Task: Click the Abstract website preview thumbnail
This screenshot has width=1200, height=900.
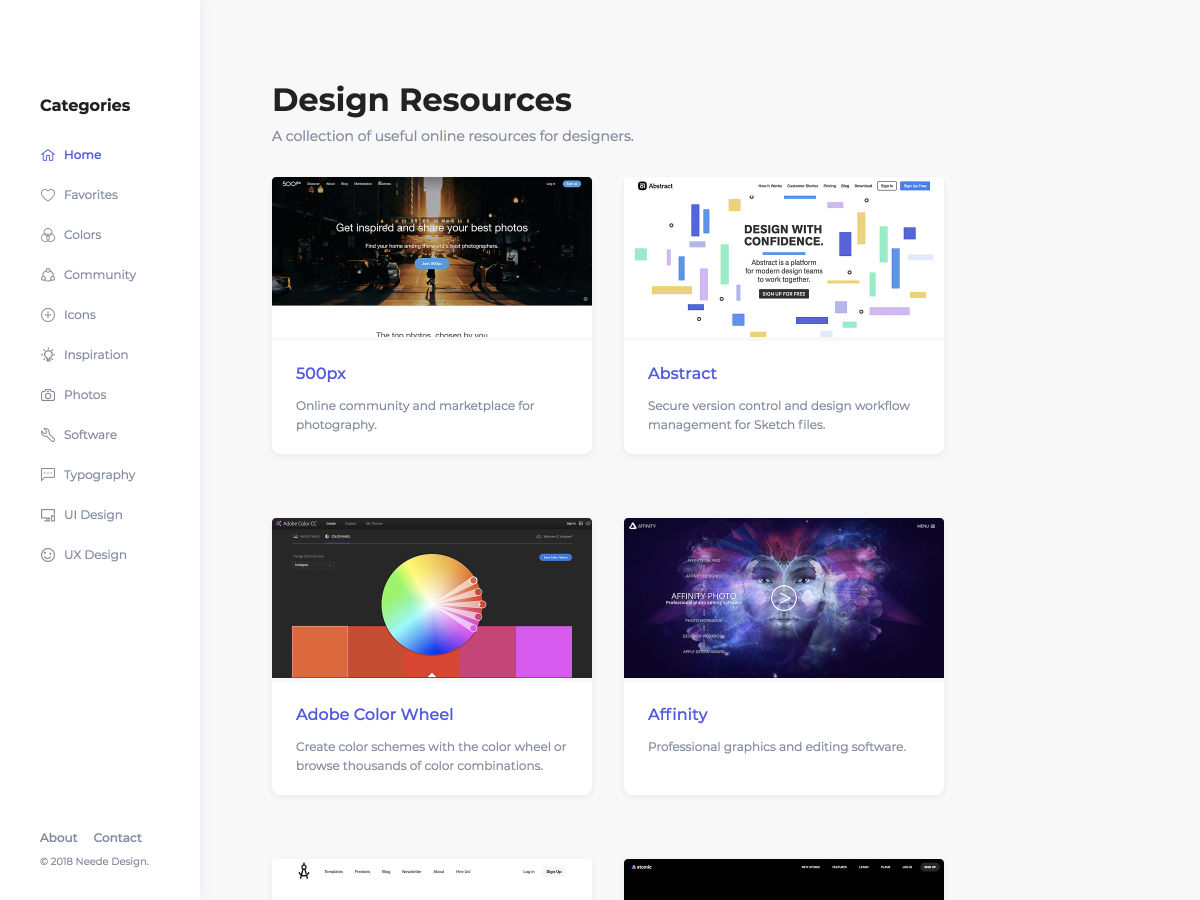Action: [784, 257]
